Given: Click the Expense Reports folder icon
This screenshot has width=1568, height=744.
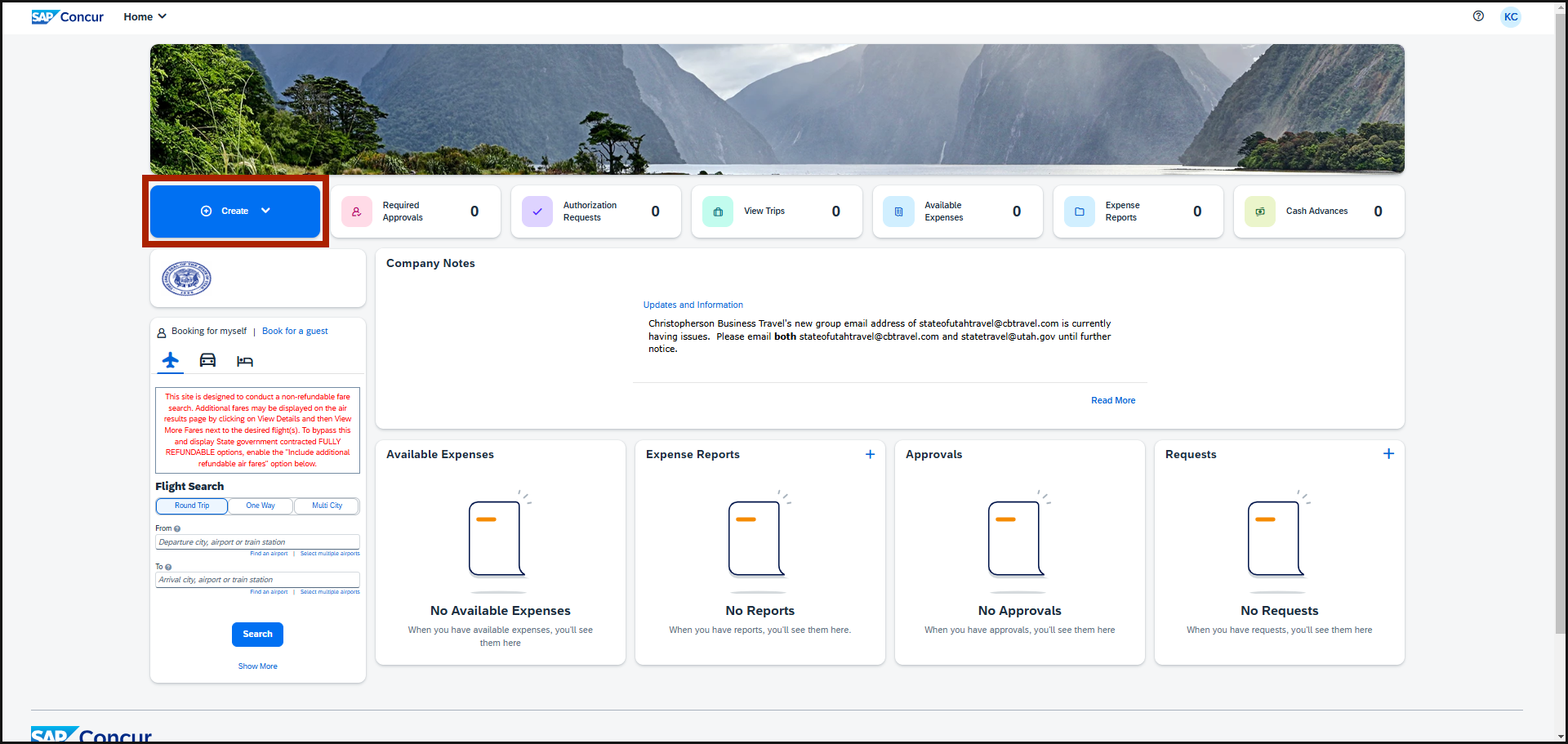Looking at the screenshot, I should pyautogui.click(x=1080, y=212).
